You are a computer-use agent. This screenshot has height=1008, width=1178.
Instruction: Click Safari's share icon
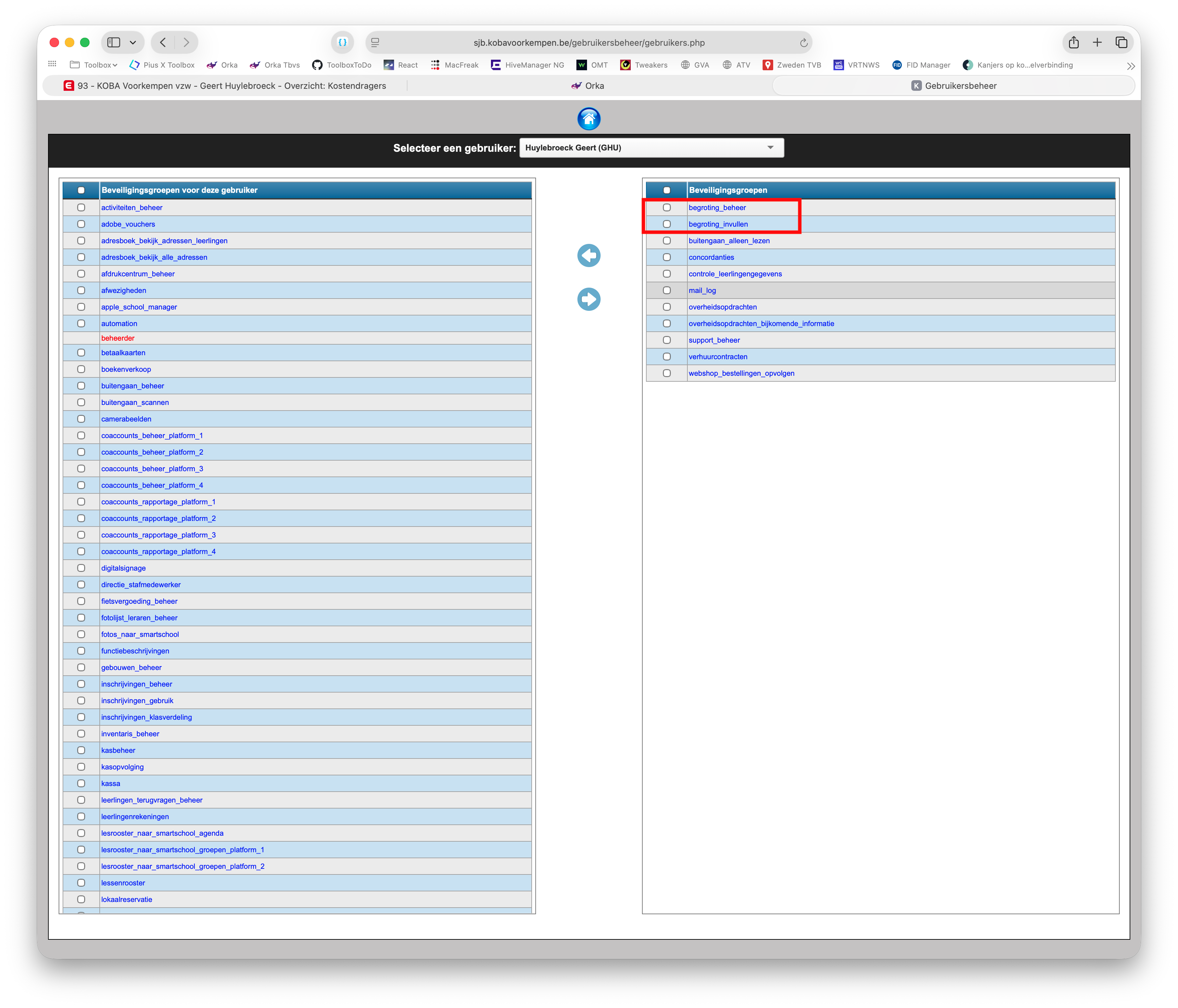tap(1073, 43)
